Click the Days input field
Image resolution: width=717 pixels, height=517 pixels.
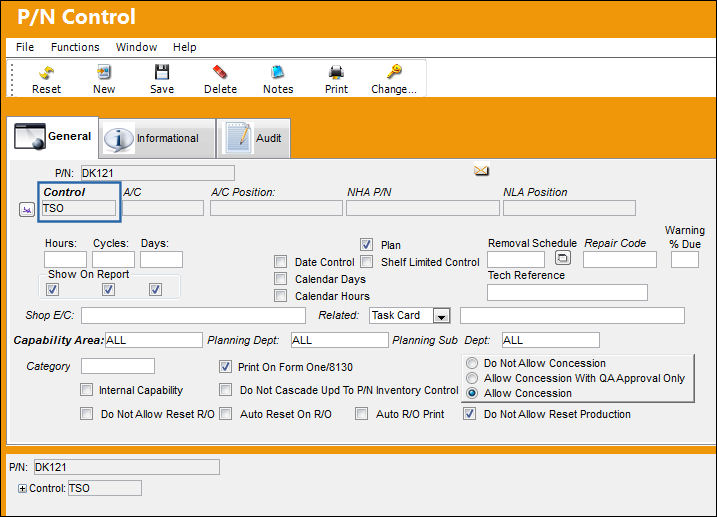coord(161,260)
